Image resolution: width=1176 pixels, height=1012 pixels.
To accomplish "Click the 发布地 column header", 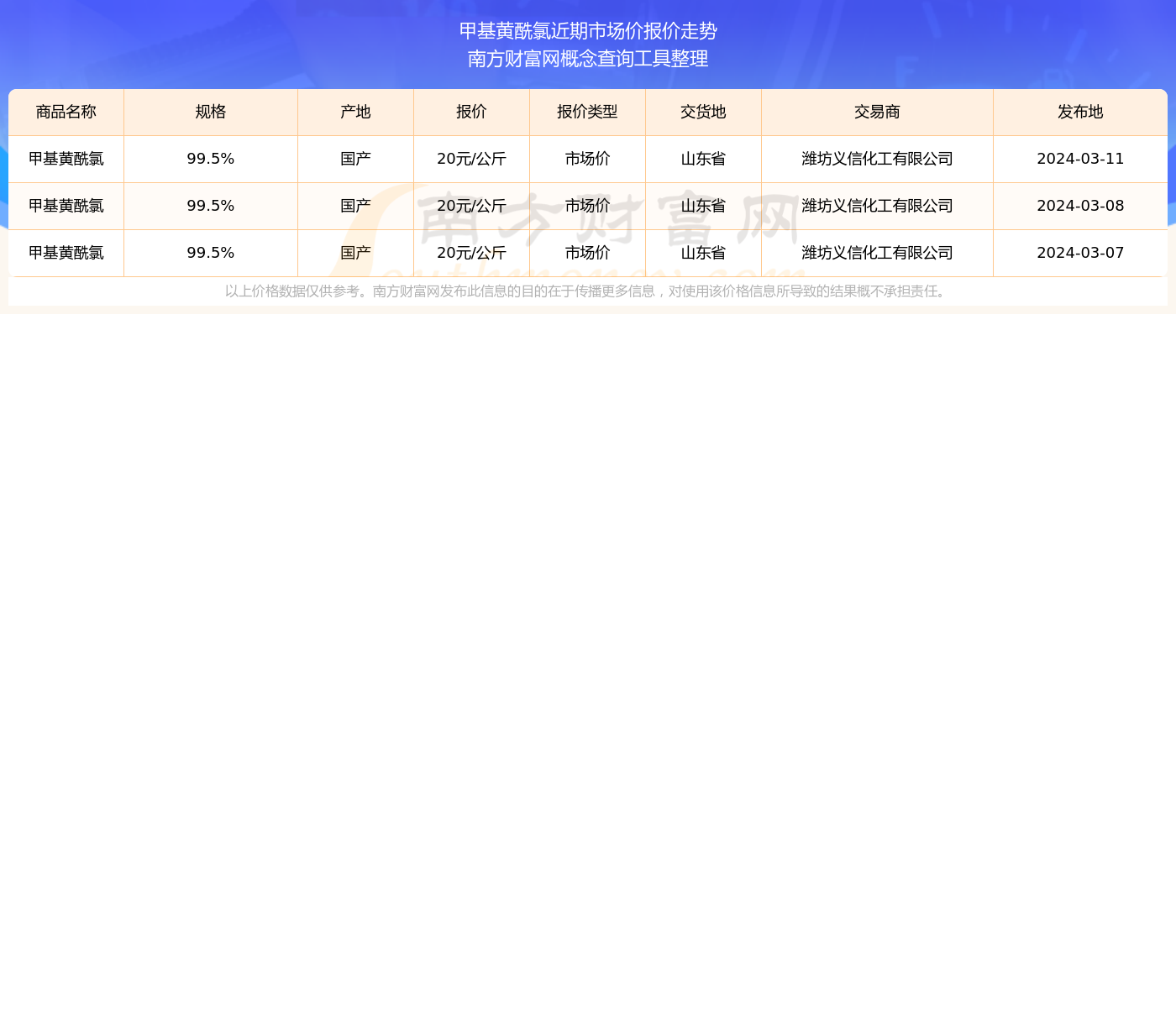I will click(x=1080, y=113).
